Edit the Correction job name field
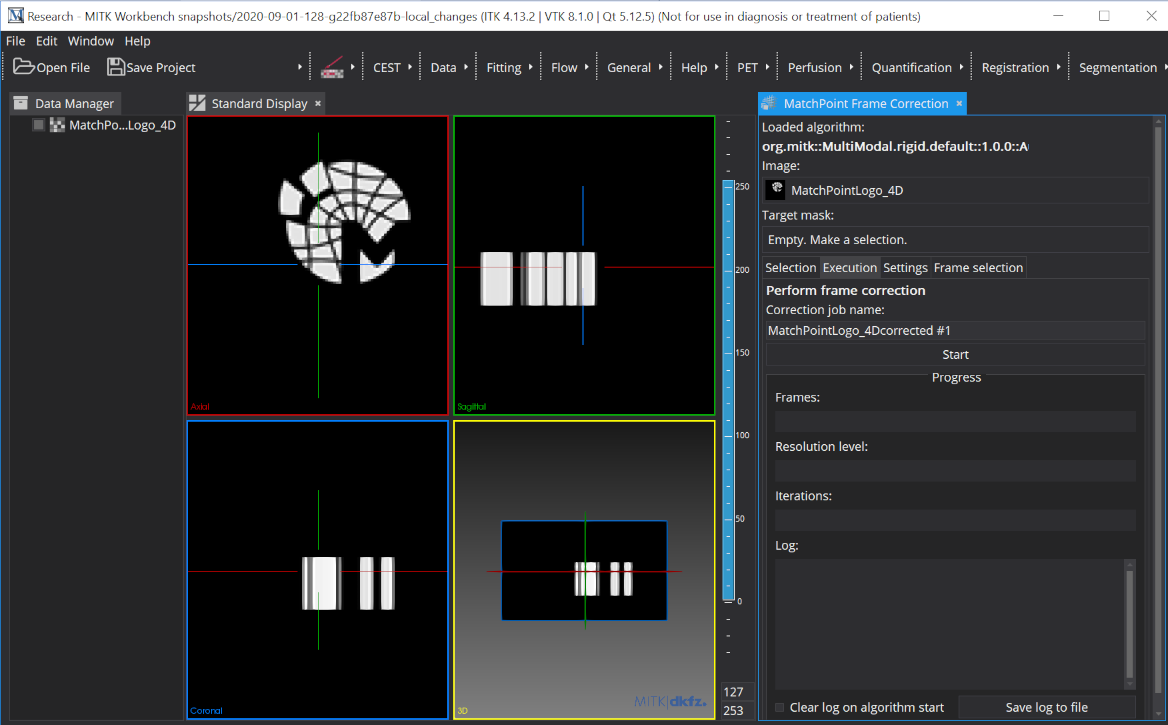The image size is (1168, 725). pos(955,331)
